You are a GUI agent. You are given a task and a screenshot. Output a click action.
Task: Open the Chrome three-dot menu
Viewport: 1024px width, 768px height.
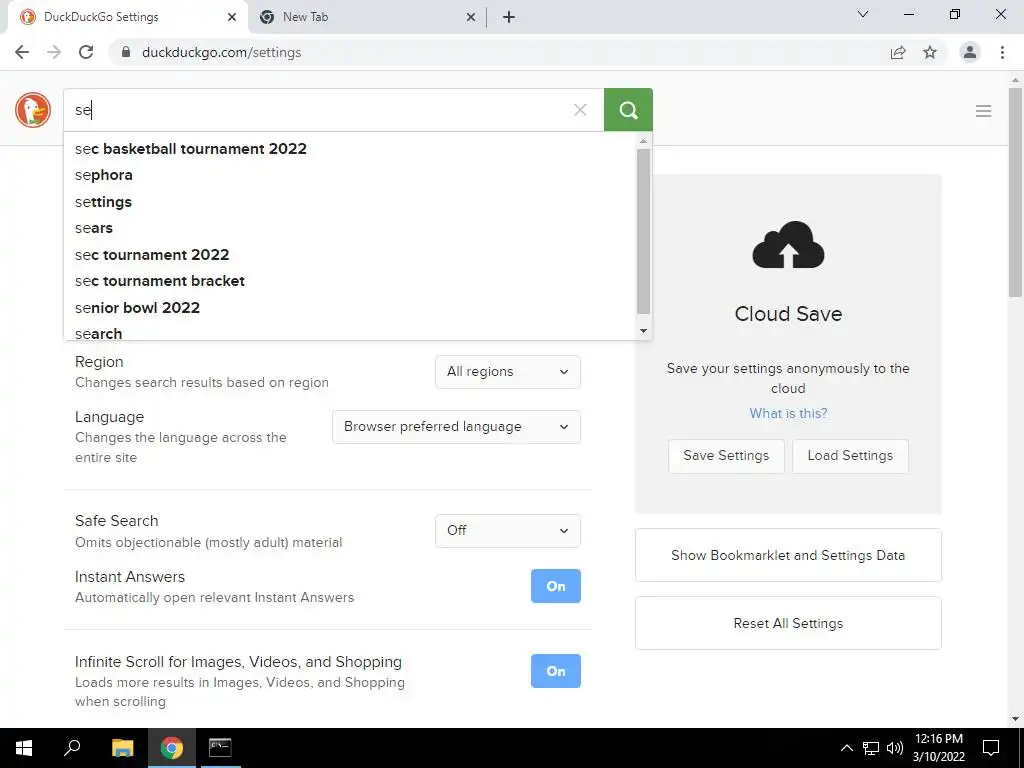click(x=1002, y=52)
